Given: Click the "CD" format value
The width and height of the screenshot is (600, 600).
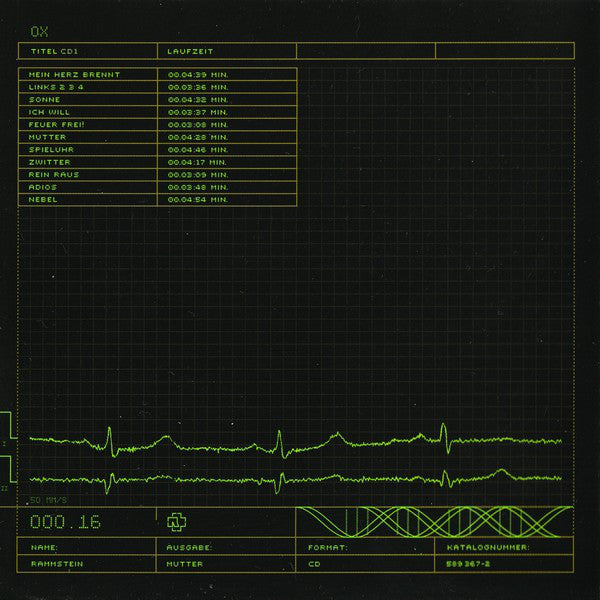Looking at the screenshot, I should pos(314,564).
